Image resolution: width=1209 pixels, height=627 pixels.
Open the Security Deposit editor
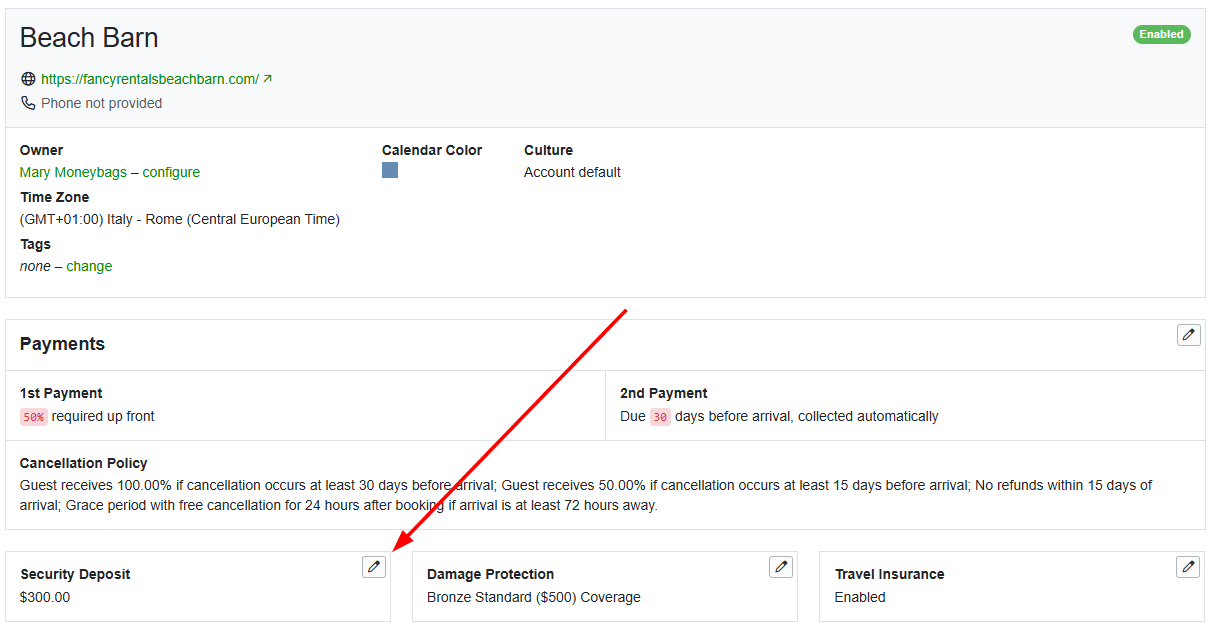pos(373,566)
